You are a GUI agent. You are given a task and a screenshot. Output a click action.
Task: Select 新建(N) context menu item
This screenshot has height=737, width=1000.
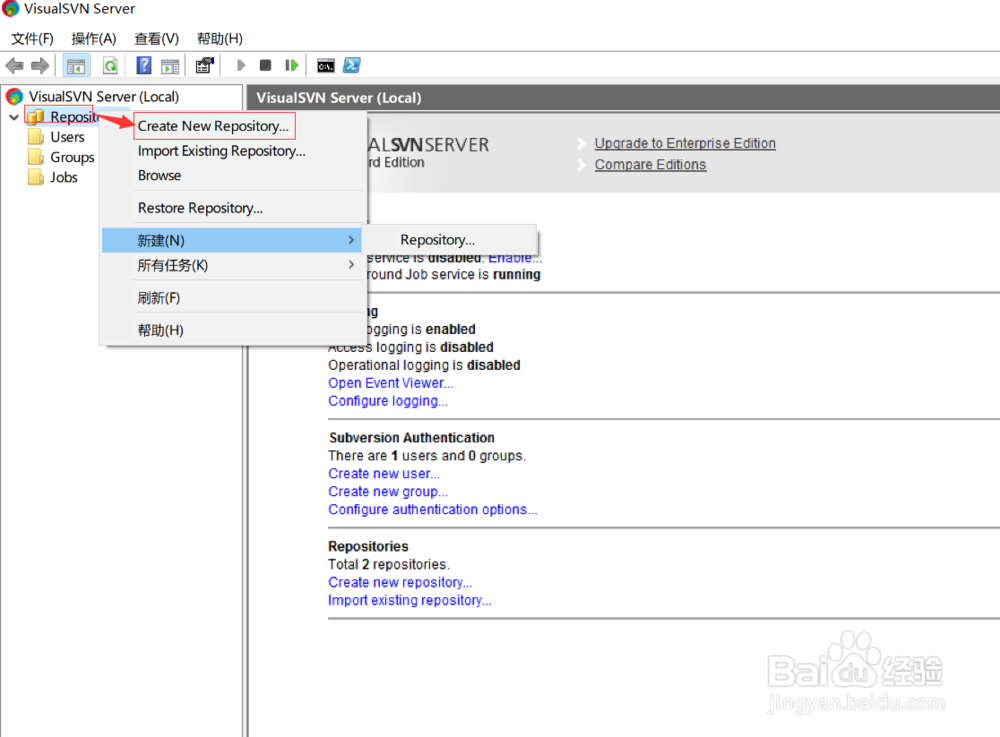pyautogui.click(x=232, y=240)
